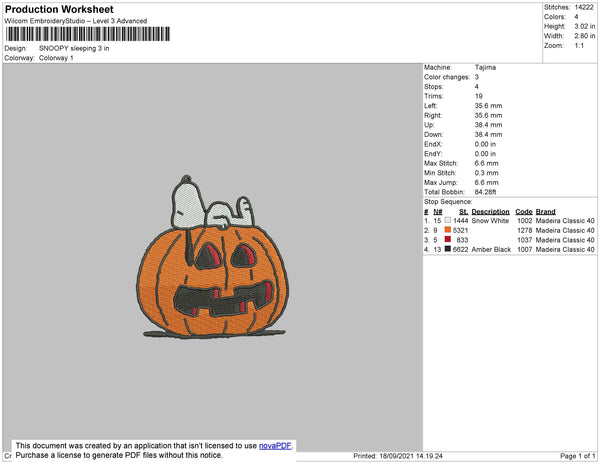Click 'Wilcom EmbroideryStudio – Level 3 Advanced' text
The width and height of the screenshot is (600, 464).
76,21
